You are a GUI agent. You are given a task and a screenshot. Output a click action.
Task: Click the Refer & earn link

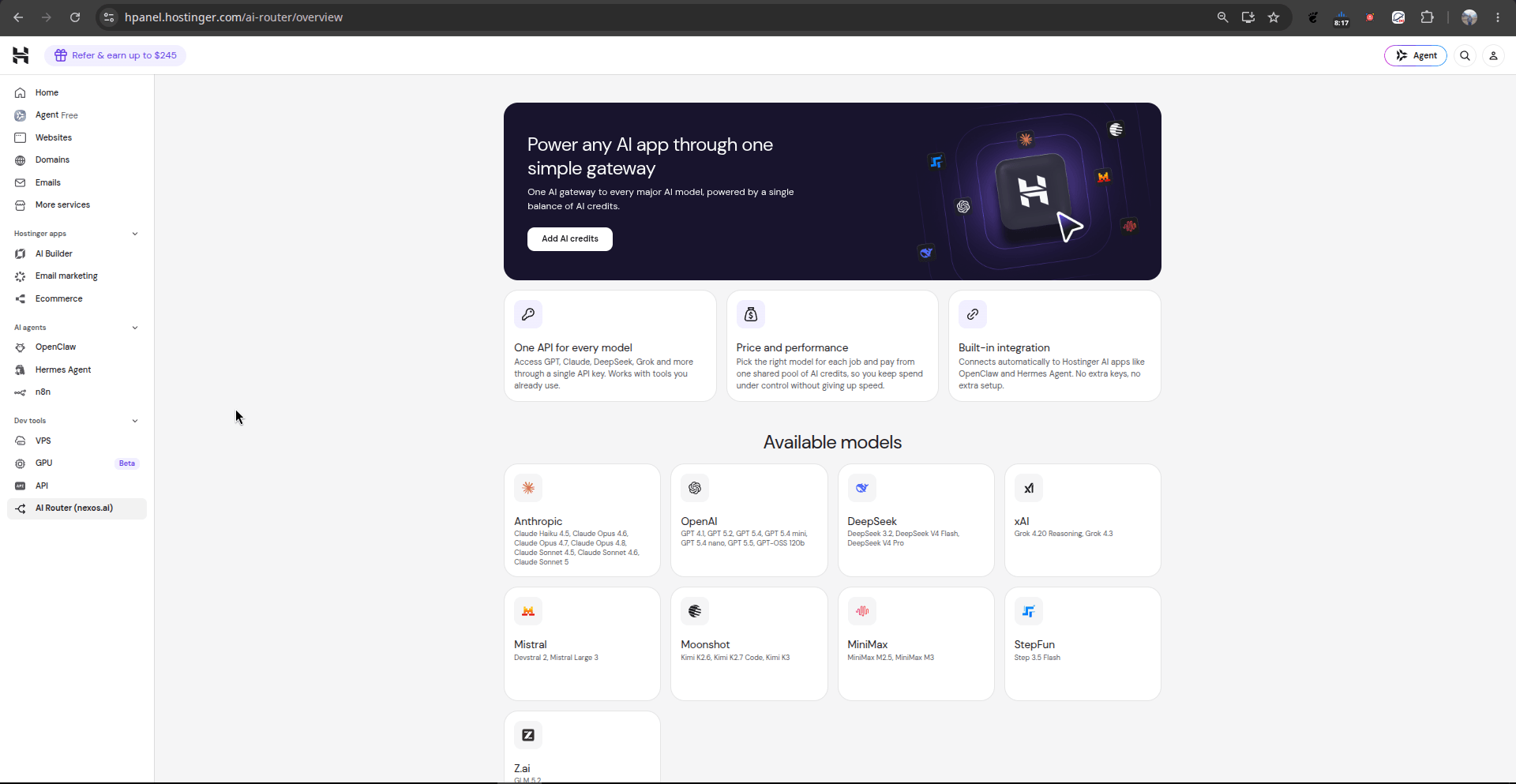click(115, 55)
